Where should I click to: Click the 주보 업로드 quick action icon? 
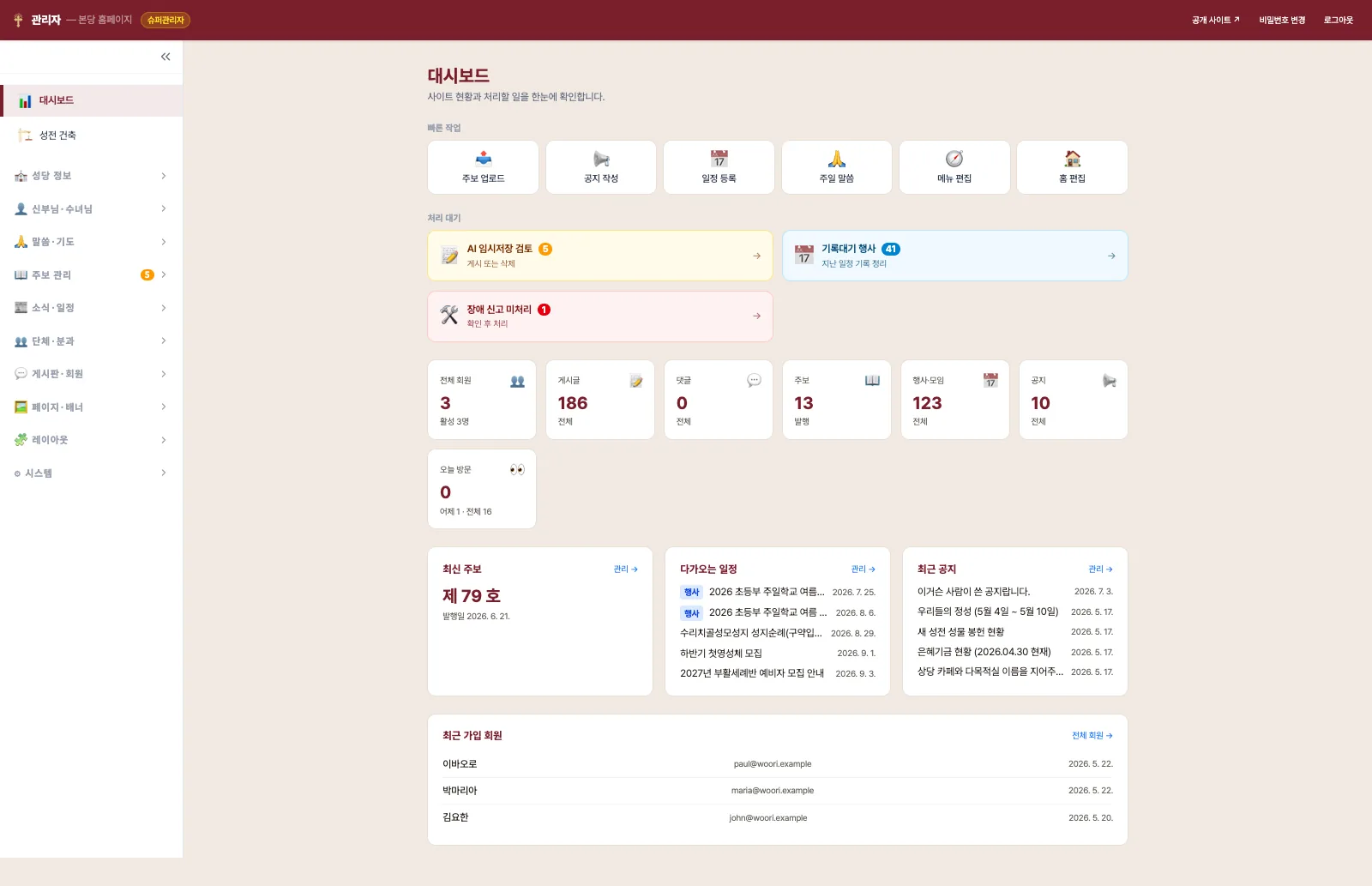pos(484,159)
